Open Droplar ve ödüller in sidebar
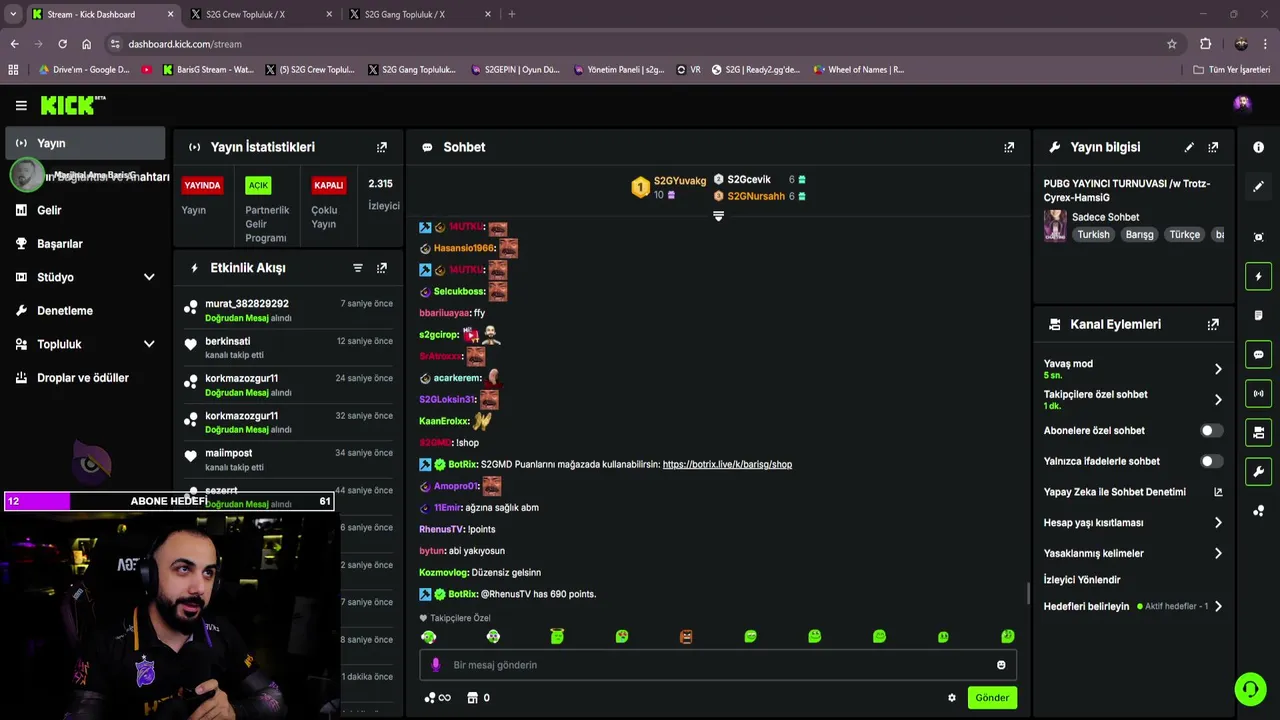Viewport: 1280px width, 720px height. pos(85,378)
